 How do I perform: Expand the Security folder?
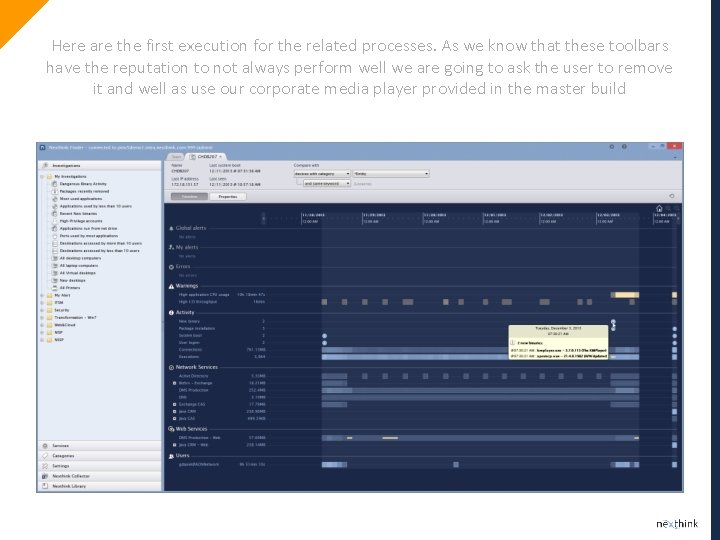(x=42, y=310)
